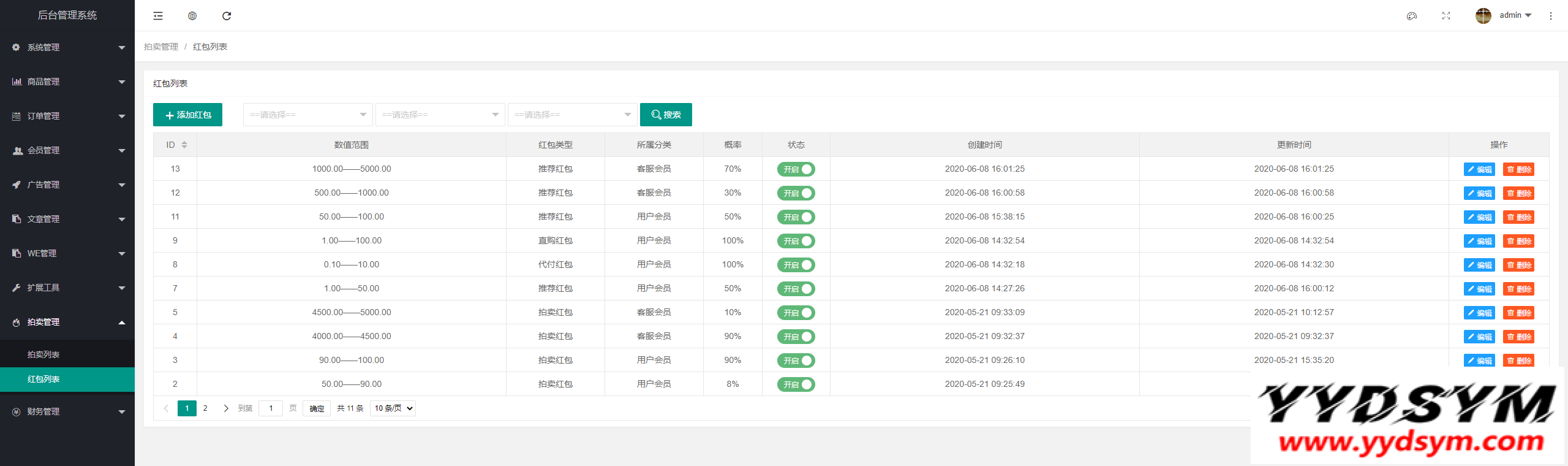Screen dimensions: 1568x466
Task: Collapse the sidebar with the menu fold icon
Action: click(158, 16)
